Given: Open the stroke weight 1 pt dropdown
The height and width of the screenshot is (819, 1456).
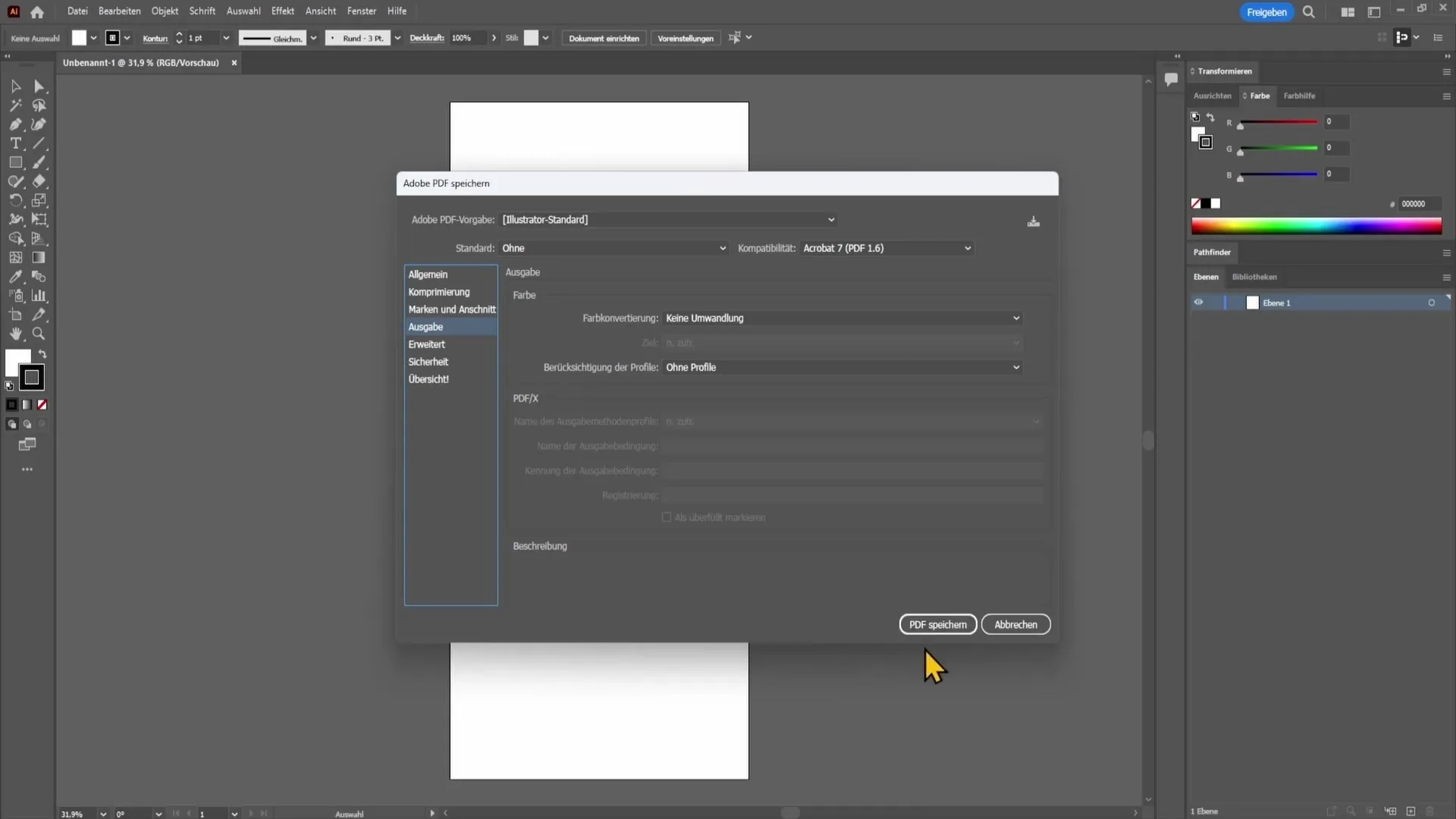Looking at the screenshot, I should (226, 38).
